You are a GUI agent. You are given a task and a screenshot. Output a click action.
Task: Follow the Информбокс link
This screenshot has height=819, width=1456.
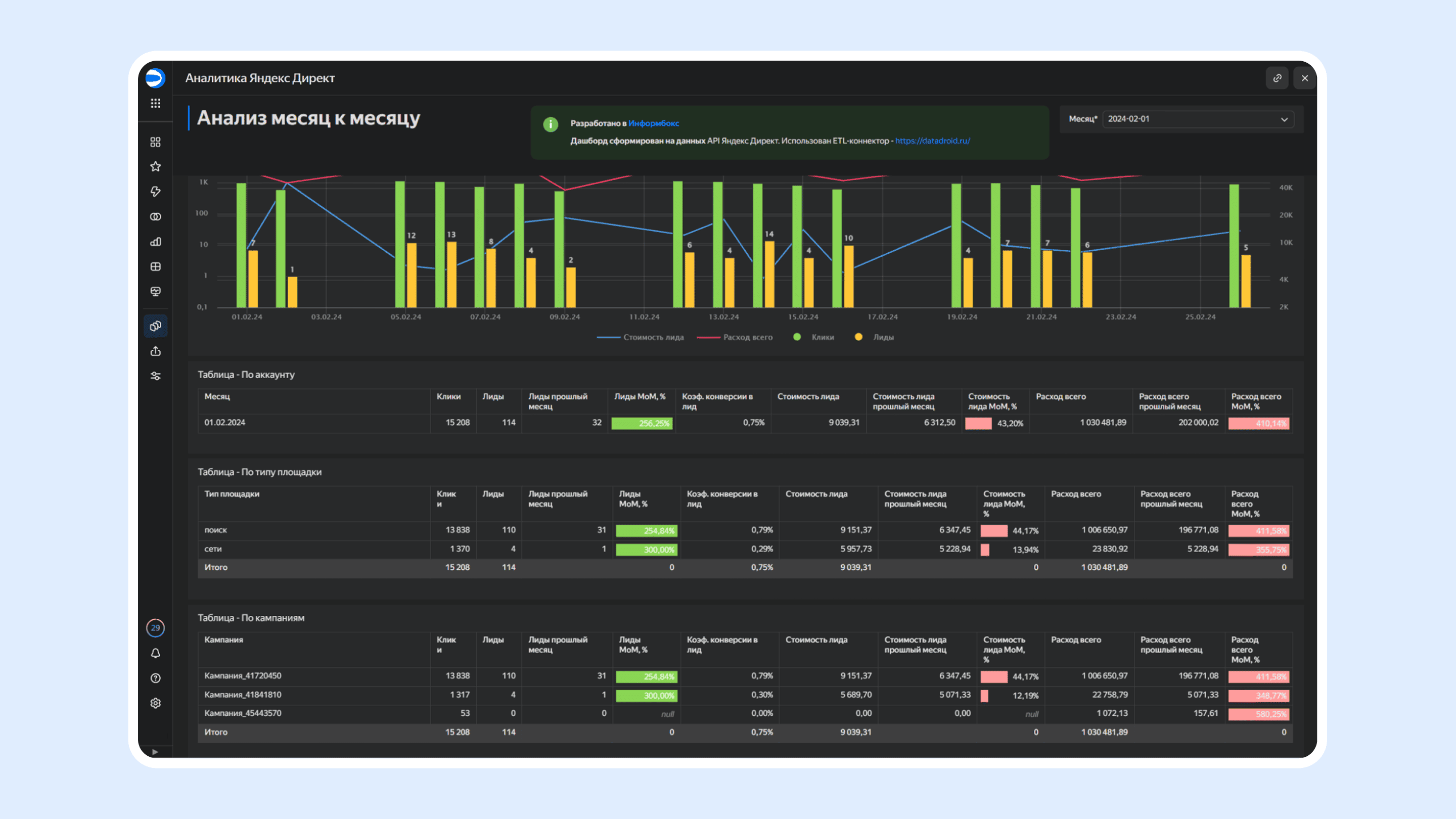click(653, 123)
